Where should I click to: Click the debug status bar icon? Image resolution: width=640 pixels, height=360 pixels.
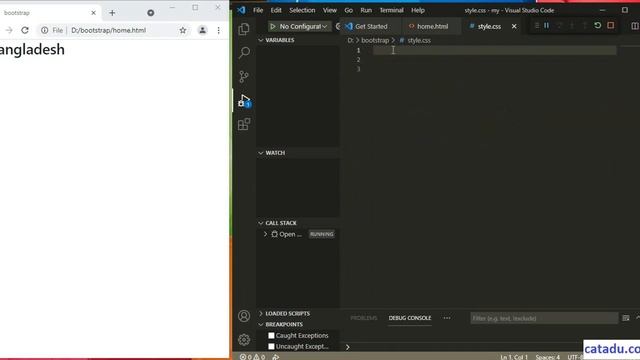(276, 357)
